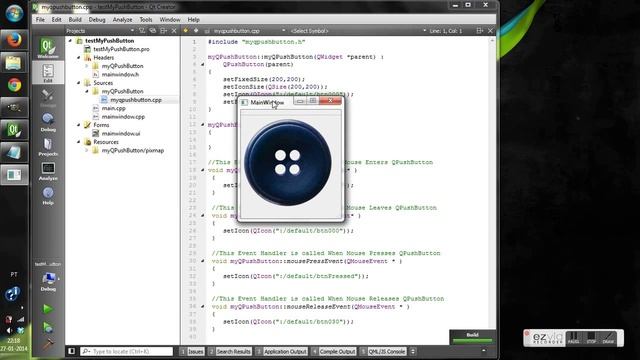Screen dimensions: 640x360
Task: Build the project with the hammer icon
Action: pos(48,344)
